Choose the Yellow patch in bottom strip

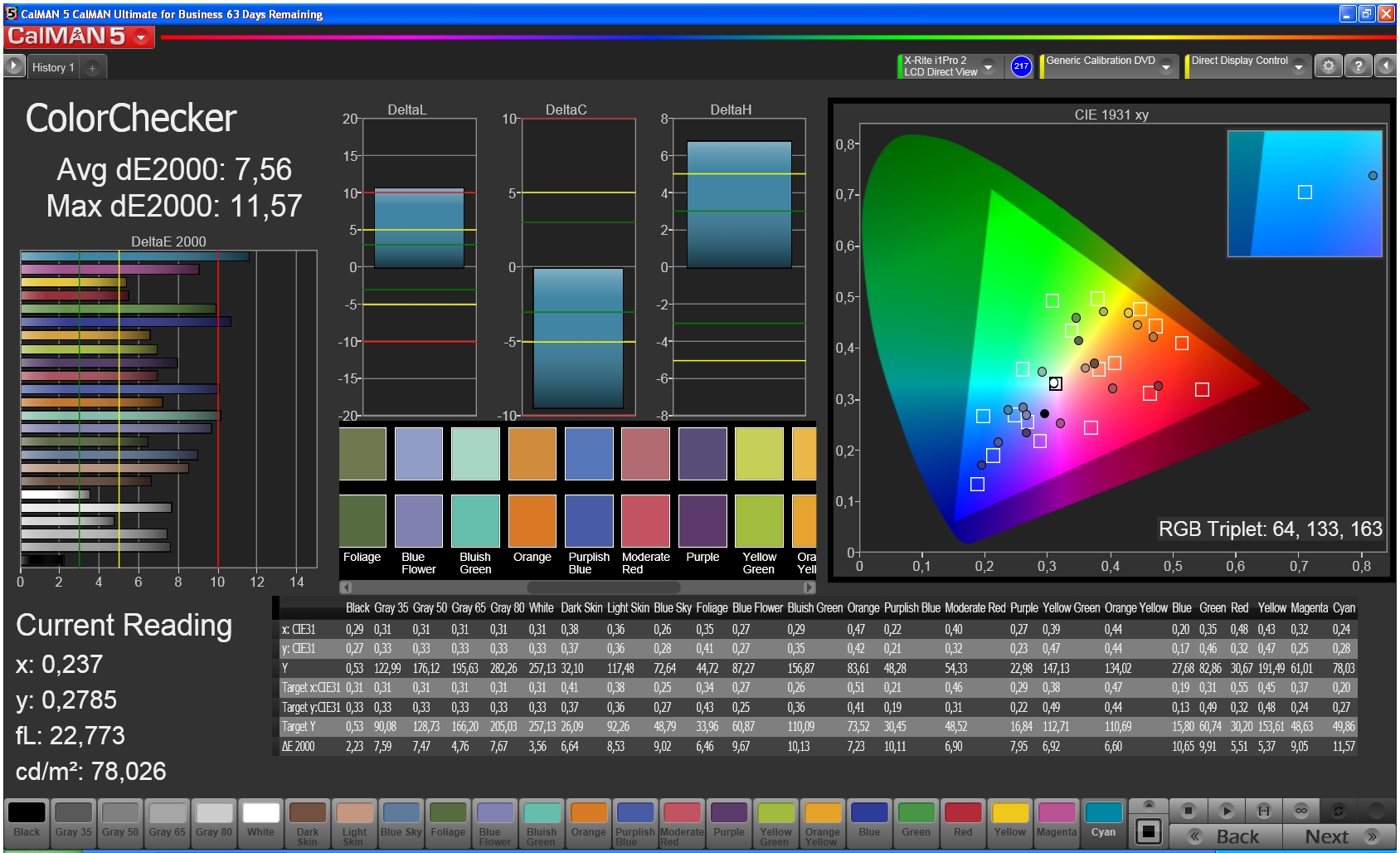[1010, 822]
